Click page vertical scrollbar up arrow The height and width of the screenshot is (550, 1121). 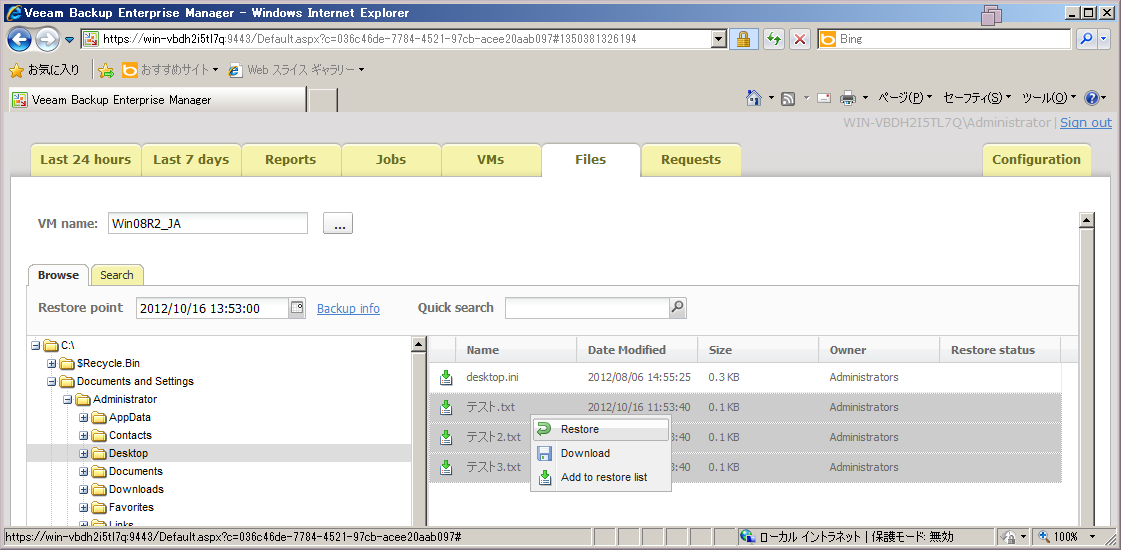point(1086,220)
